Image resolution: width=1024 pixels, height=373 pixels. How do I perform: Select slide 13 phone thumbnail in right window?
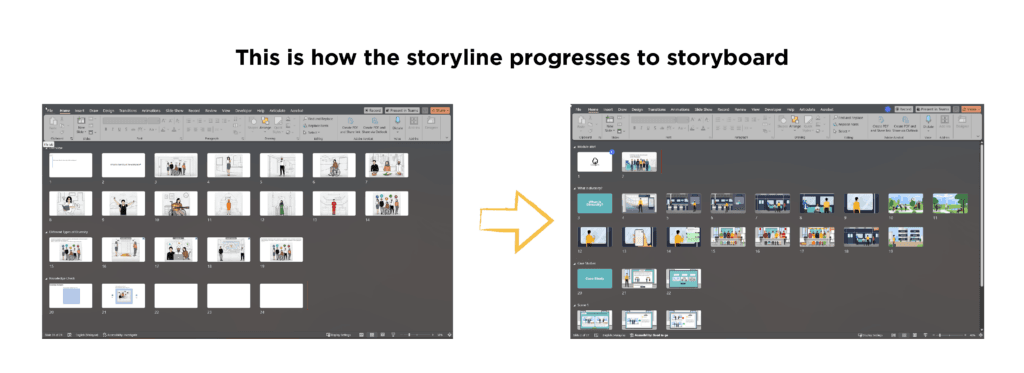click(640, 236)
